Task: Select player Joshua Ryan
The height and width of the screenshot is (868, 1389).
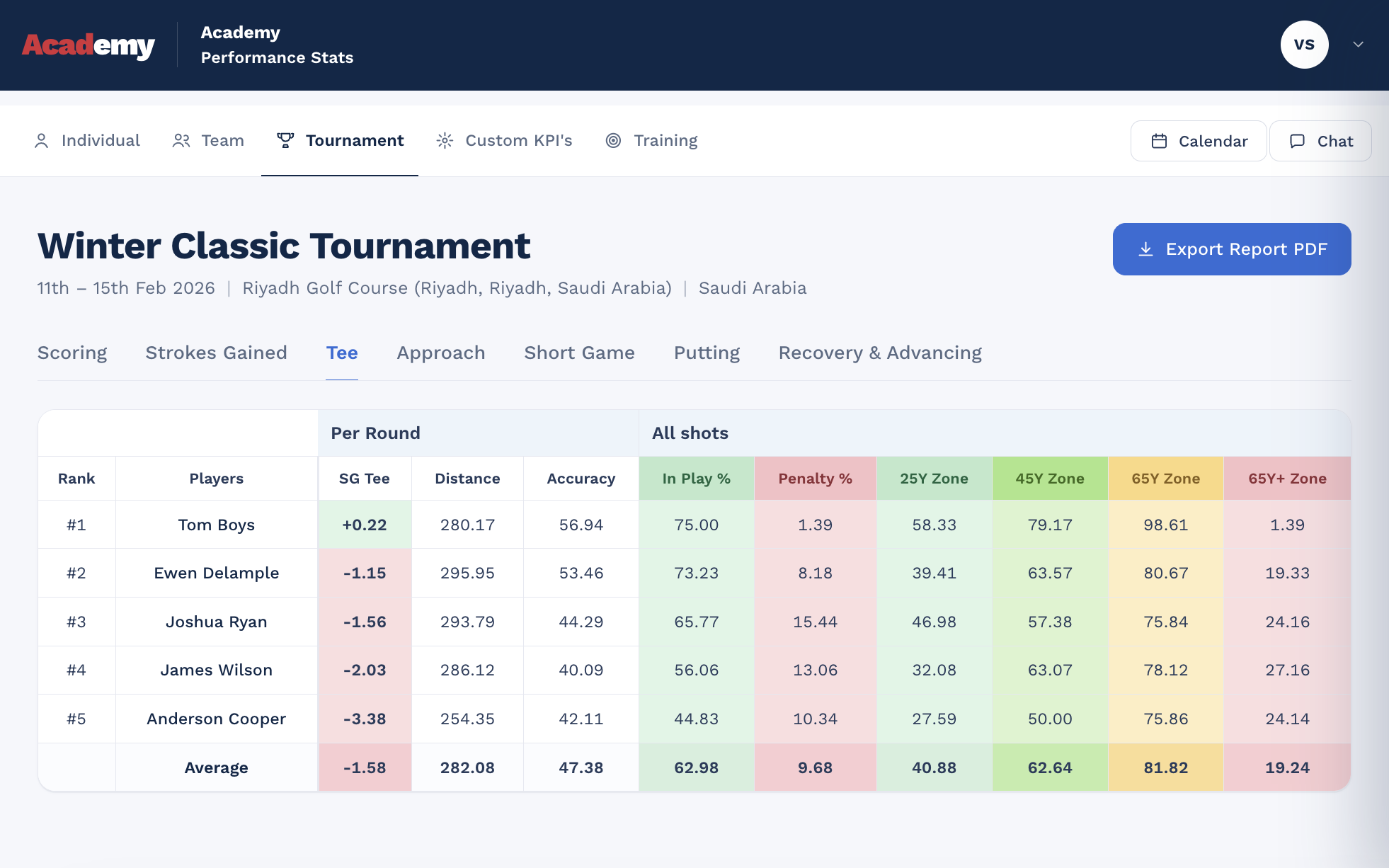Action: click(217, 622)
